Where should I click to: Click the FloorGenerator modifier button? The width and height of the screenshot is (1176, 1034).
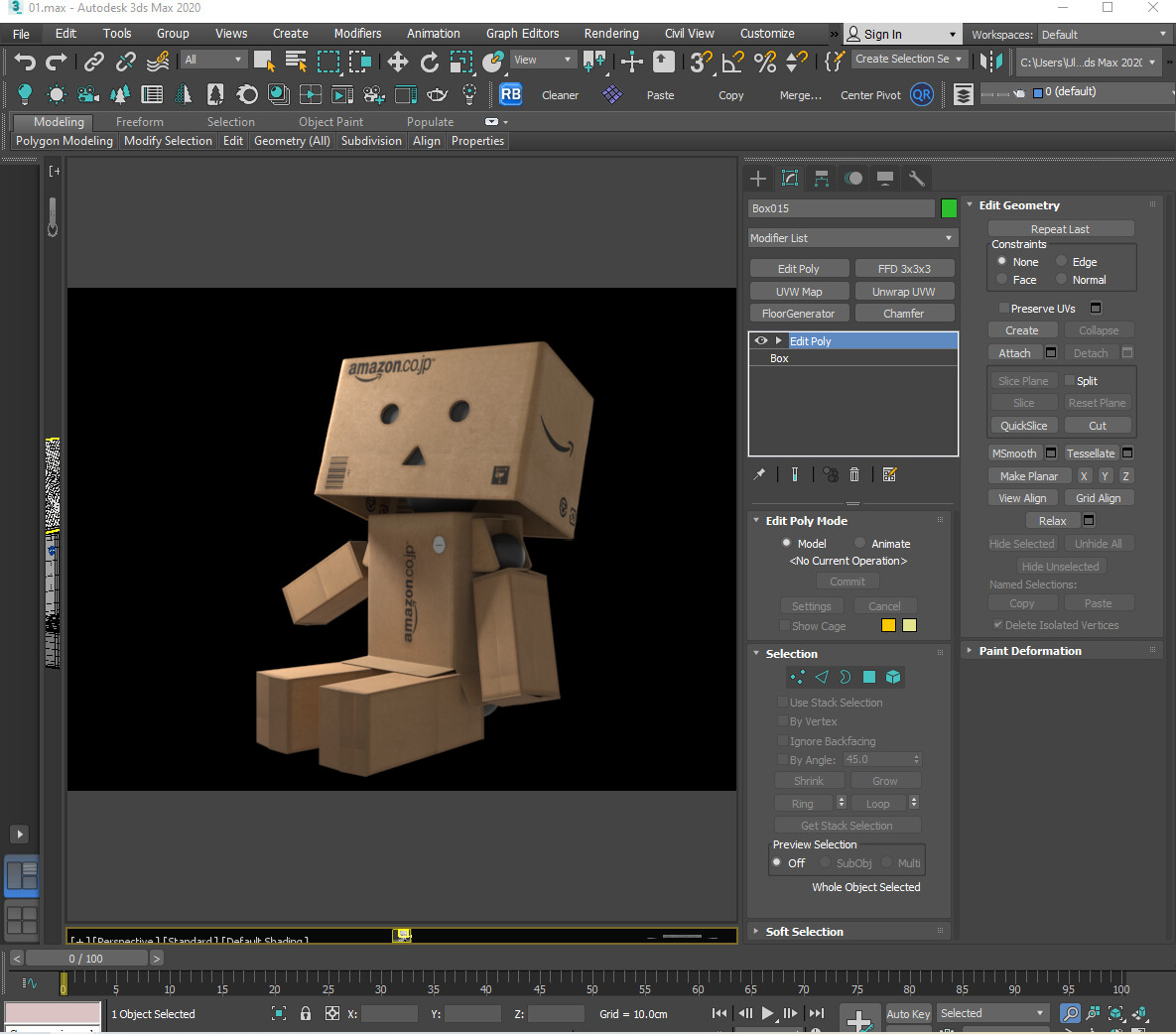(798, 313)
